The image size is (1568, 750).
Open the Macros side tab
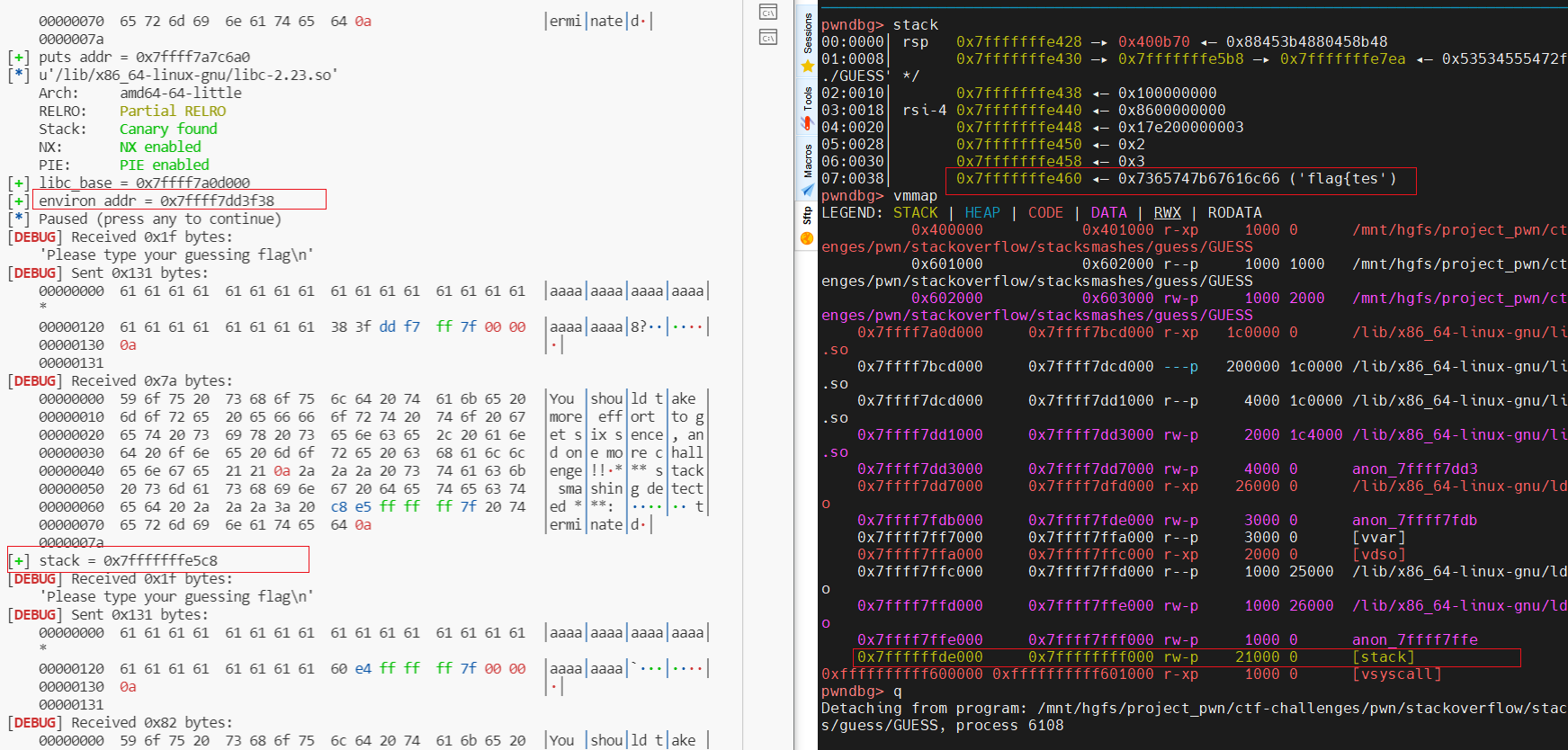tap(807, 169)
